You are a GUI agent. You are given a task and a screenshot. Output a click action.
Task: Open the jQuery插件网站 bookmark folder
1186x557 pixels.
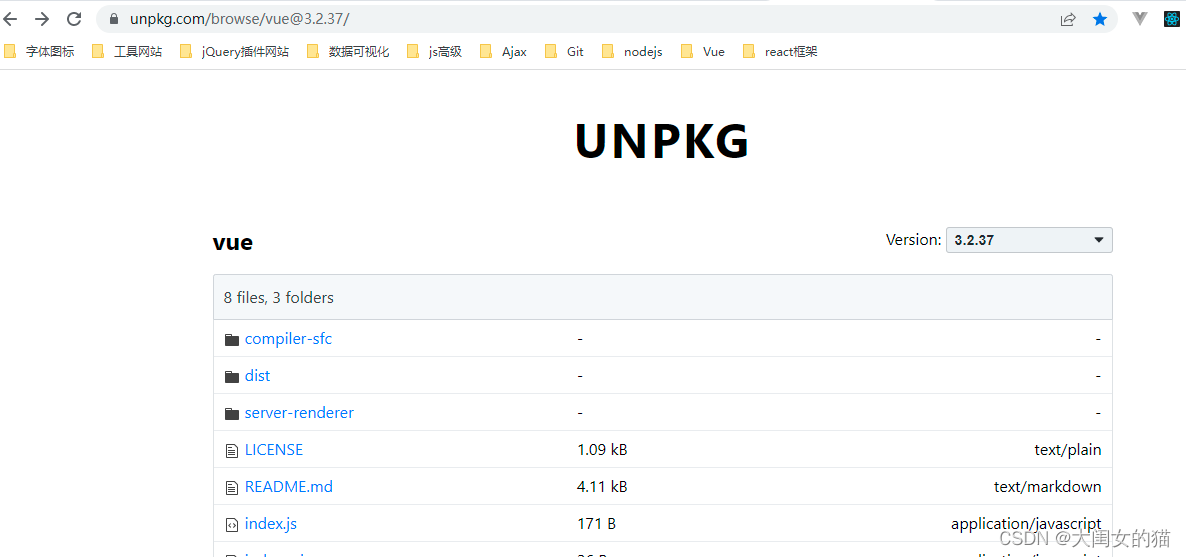pos(234,51)
